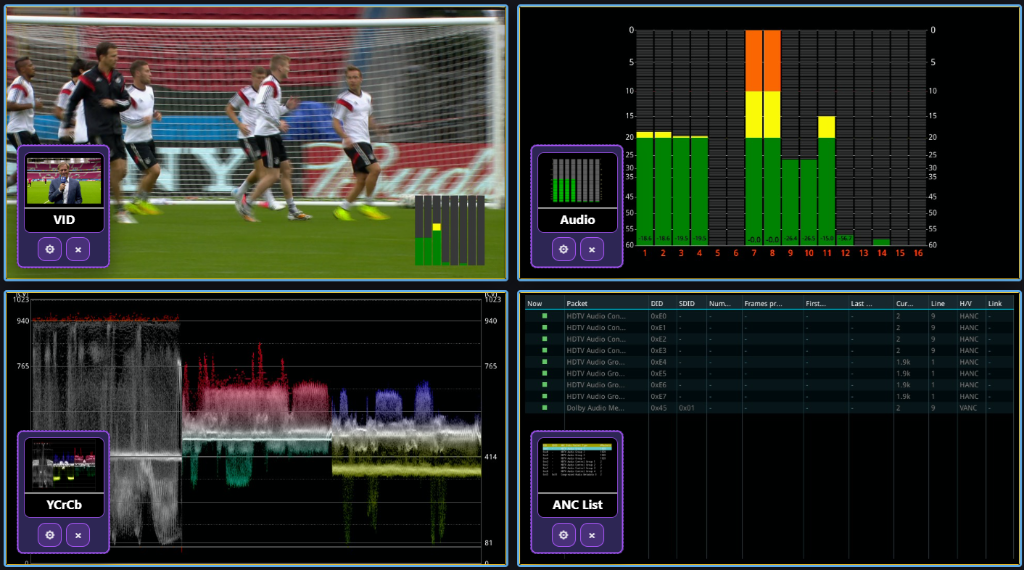Select the packet row with DID 0xE0
1024x570 pixels.
click(769, 316)
